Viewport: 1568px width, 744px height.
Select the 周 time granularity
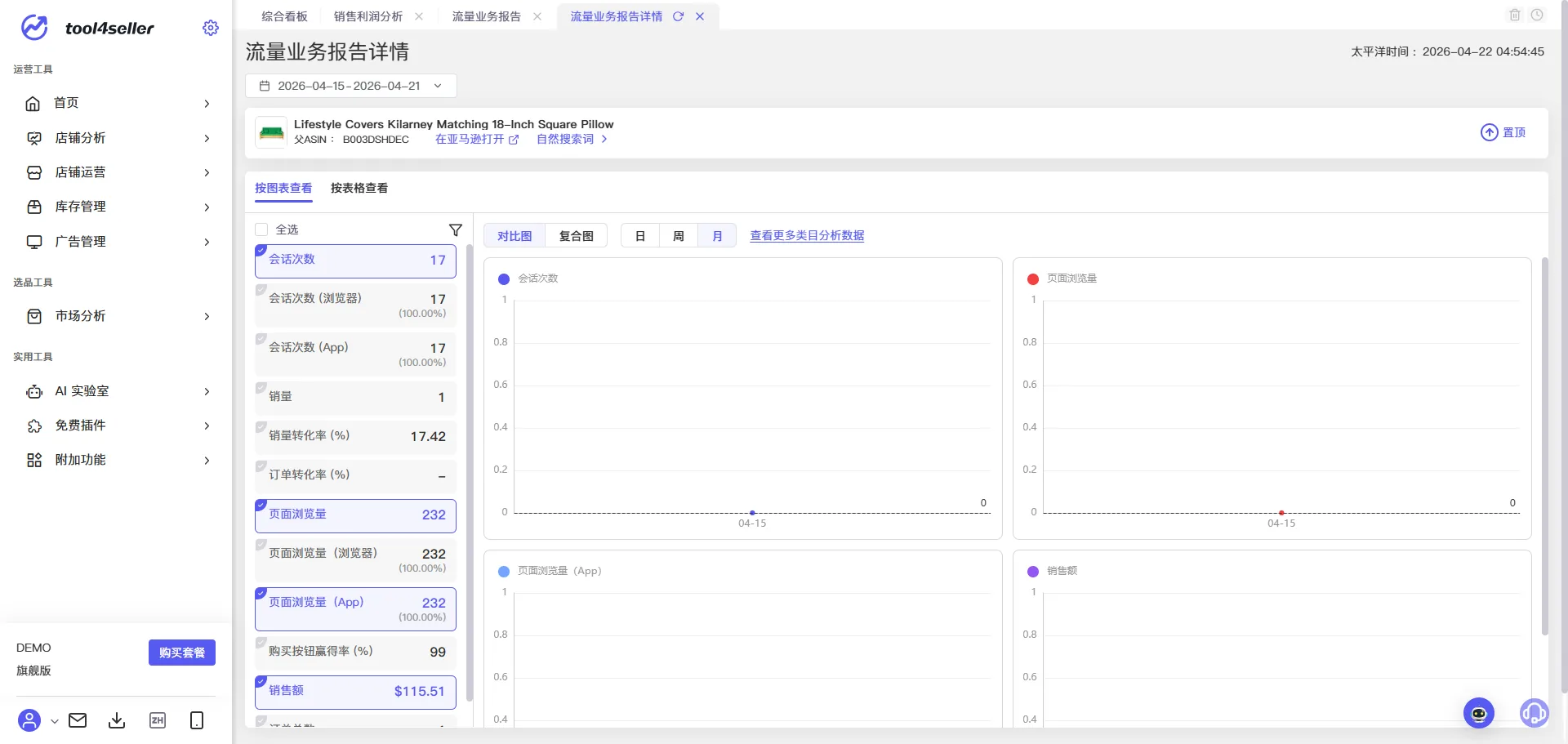tap(678, 235)
